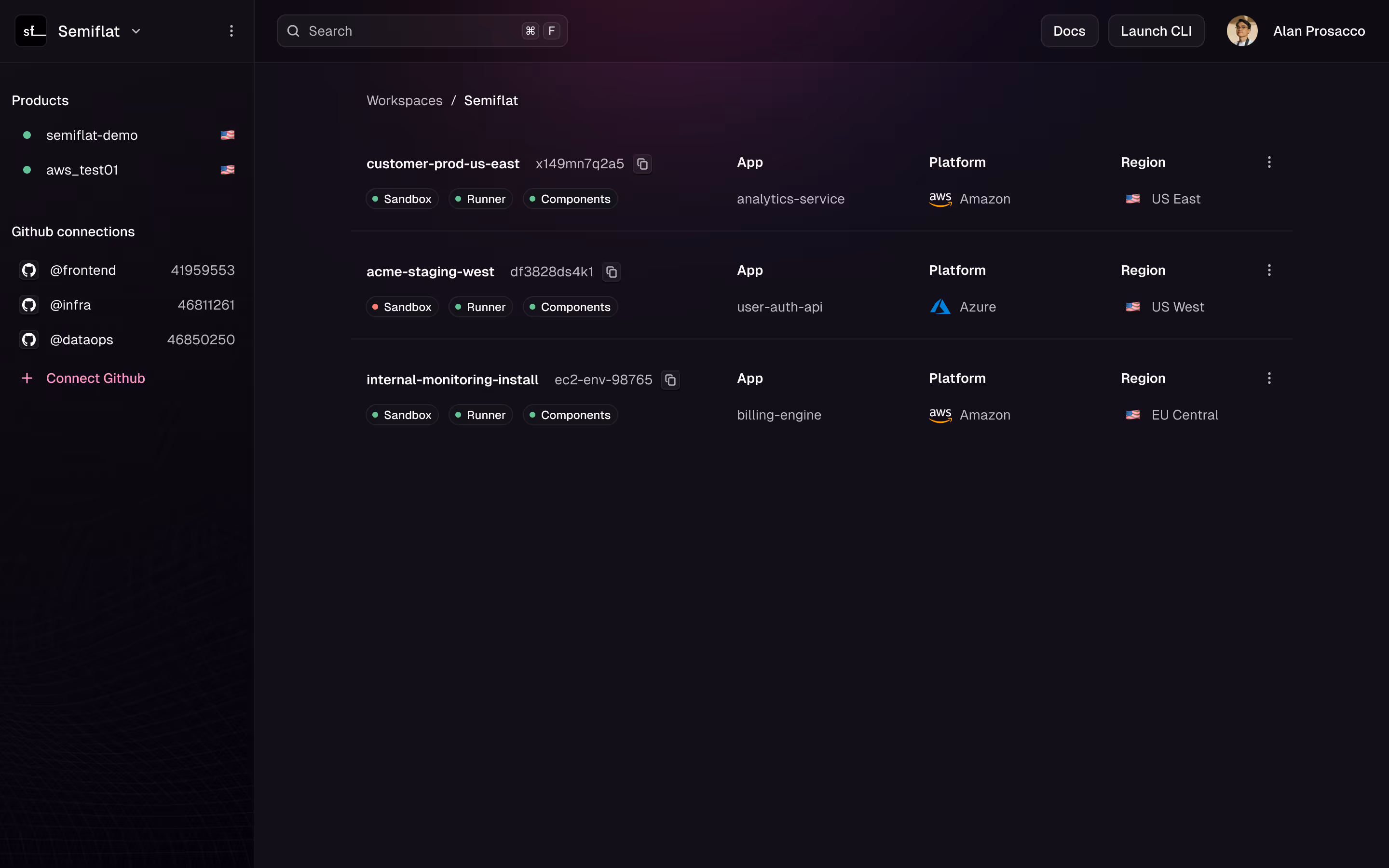Open the @dataops Github connection
The height and width of the screenshot is (868, 1389).
click(82, 340)
